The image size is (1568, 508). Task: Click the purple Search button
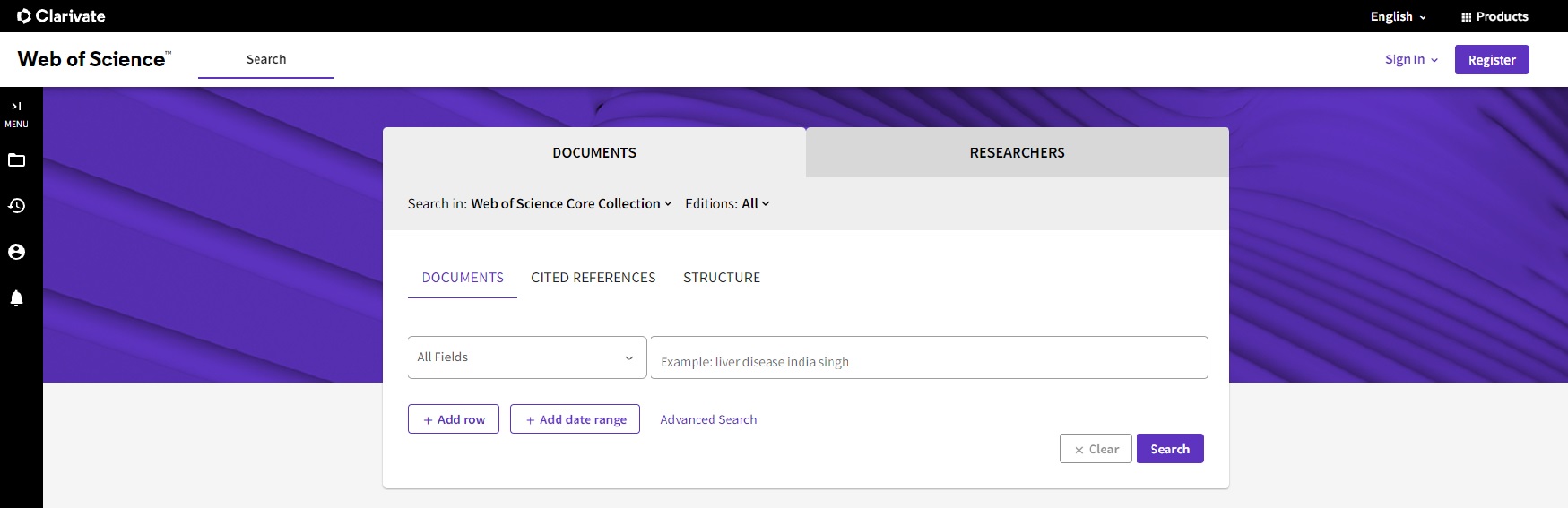[x=1169, y=449]
